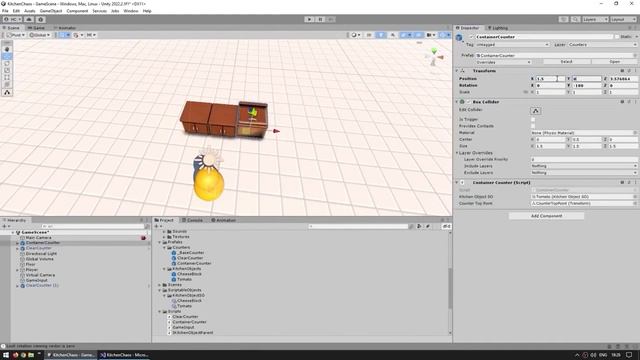640x360 pixels.
Task: Click the prefab Open button
Action: click(x=614, y=62)
